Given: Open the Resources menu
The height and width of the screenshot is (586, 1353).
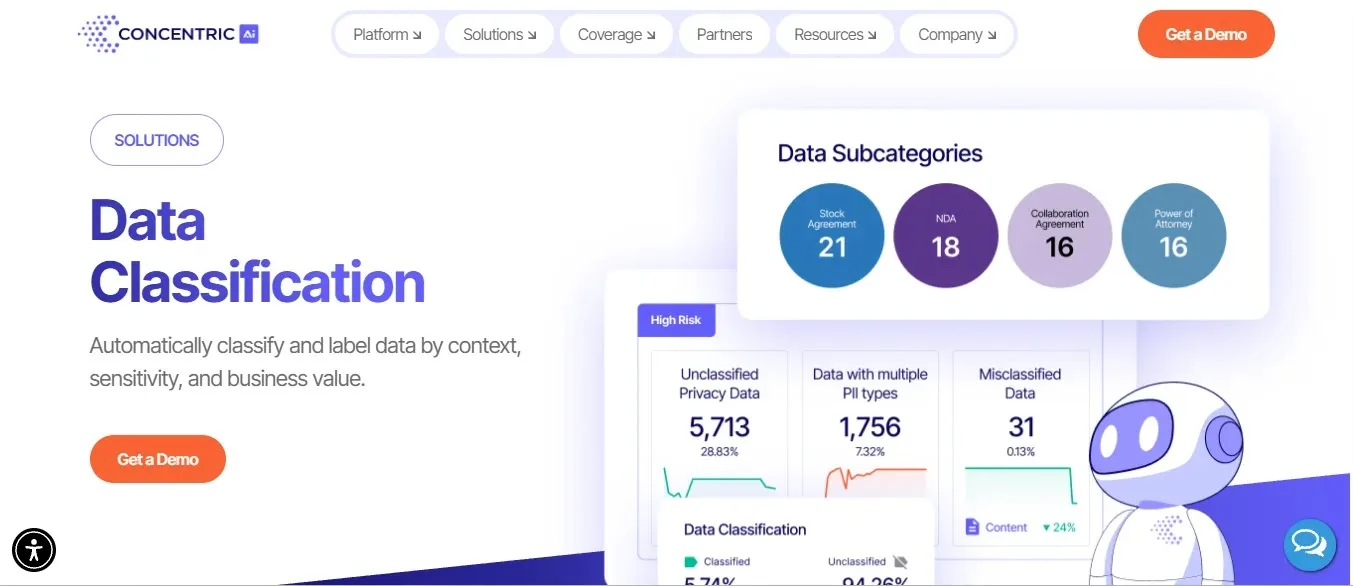Looking at the screenshot, I should point(835,34).
